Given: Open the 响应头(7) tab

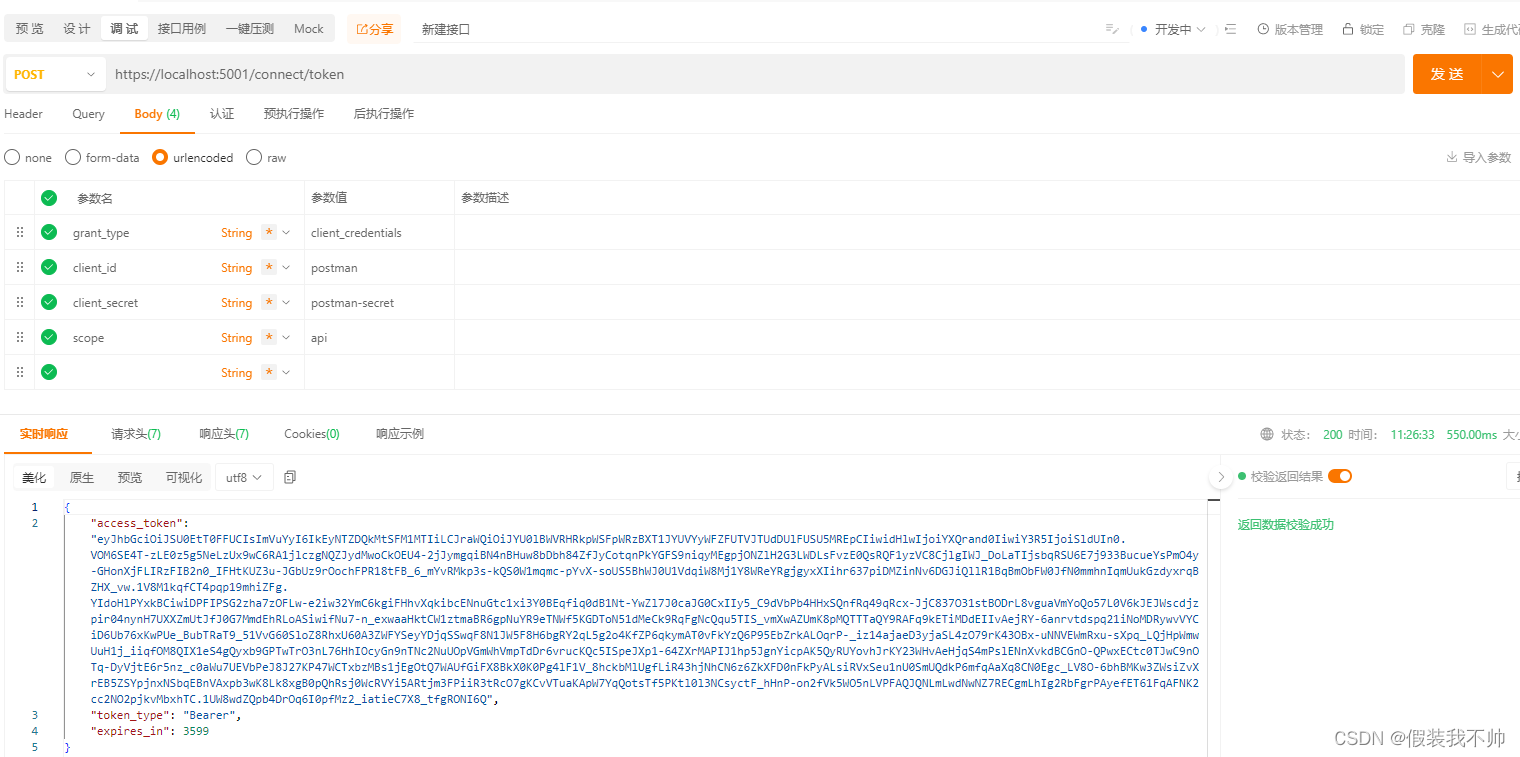Looking at the screenshot, I should 224,434.
